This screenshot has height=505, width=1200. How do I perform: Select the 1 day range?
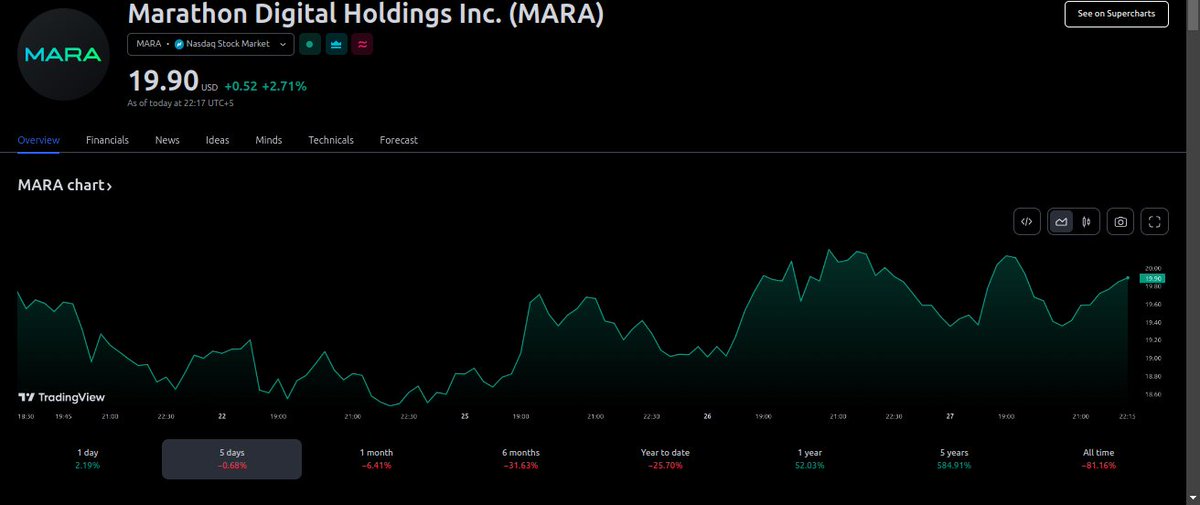click(90, 459)
